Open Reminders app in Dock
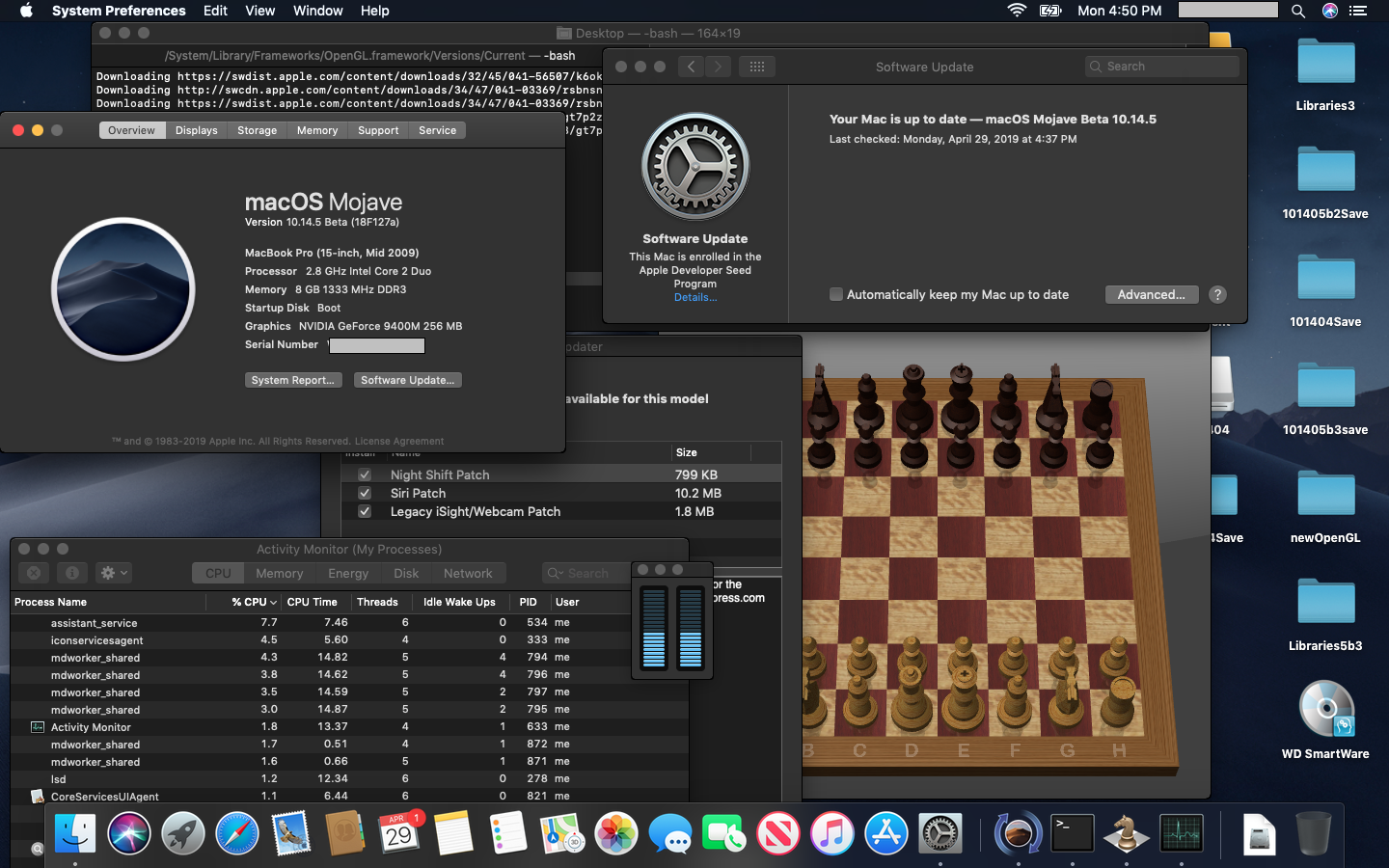Viewport: 1389px width, 868px height. 507,833
